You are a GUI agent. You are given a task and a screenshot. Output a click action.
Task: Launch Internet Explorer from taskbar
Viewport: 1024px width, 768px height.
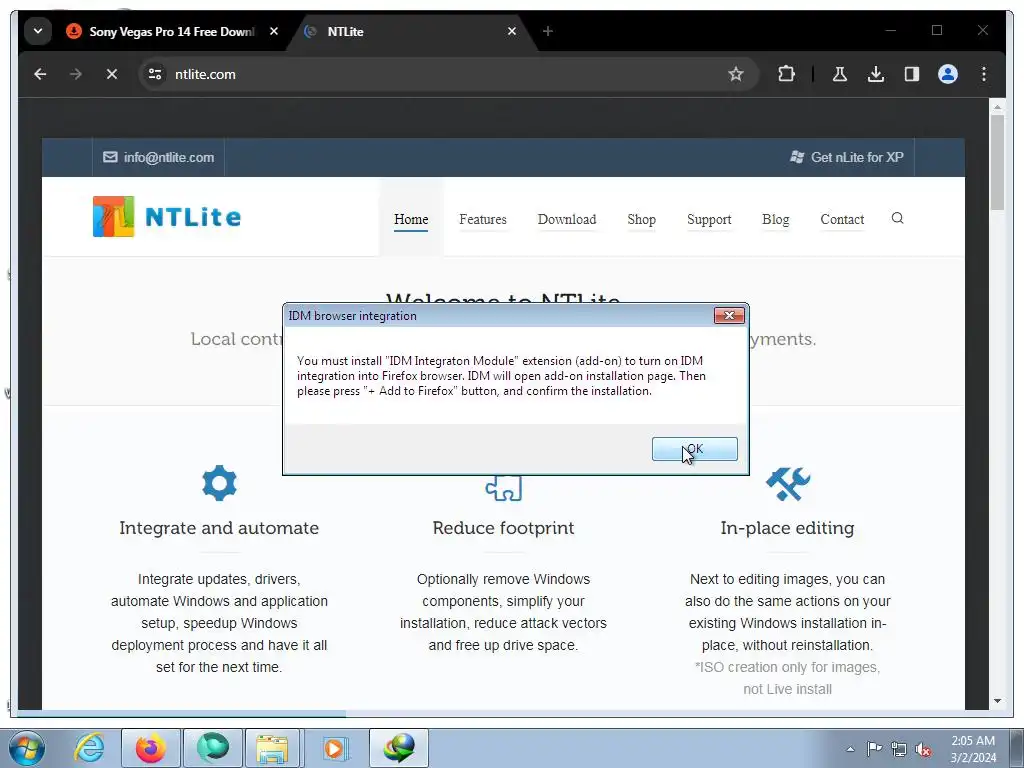point(89,748)
